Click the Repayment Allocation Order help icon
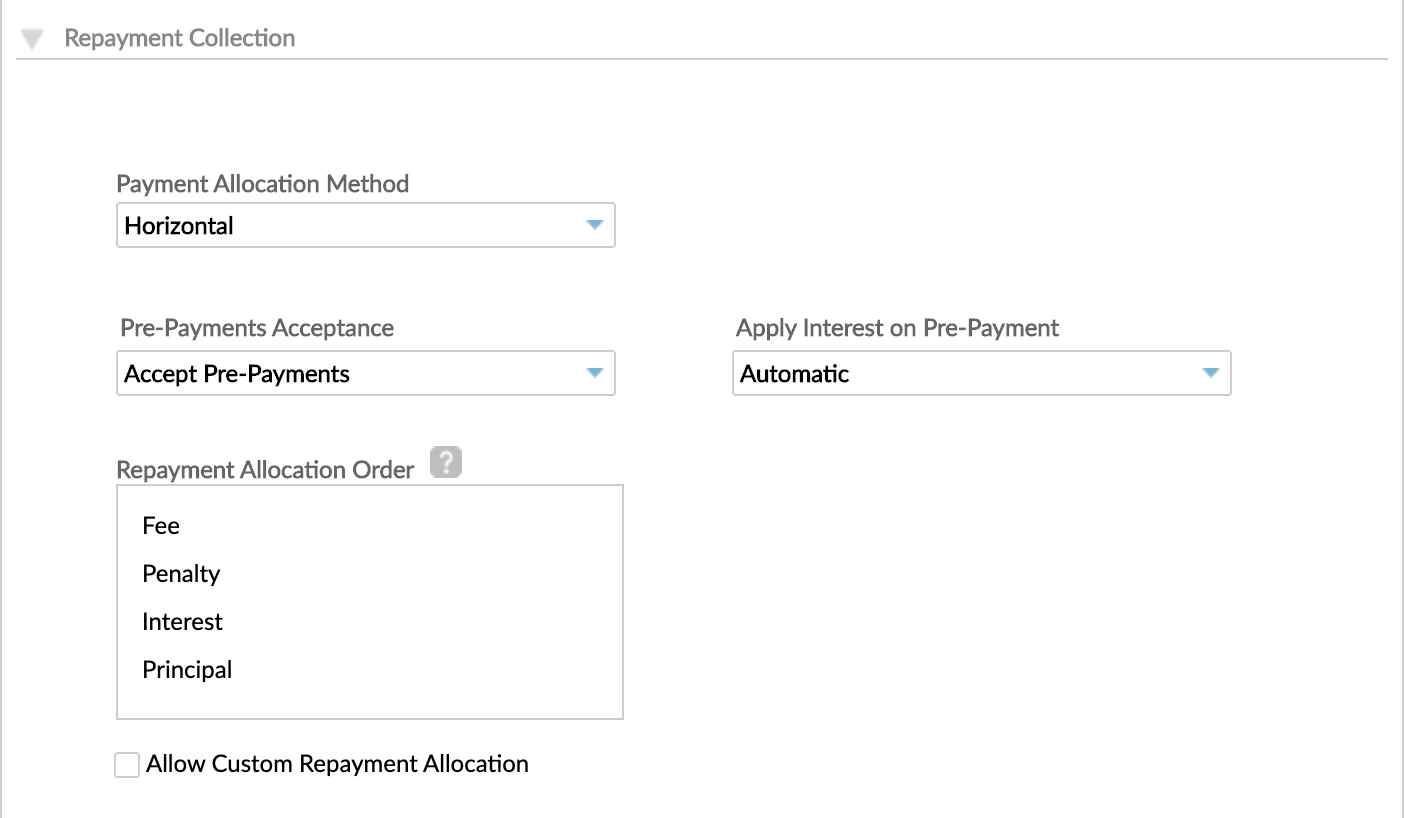The image size is (1404, 818). [446, 462]
